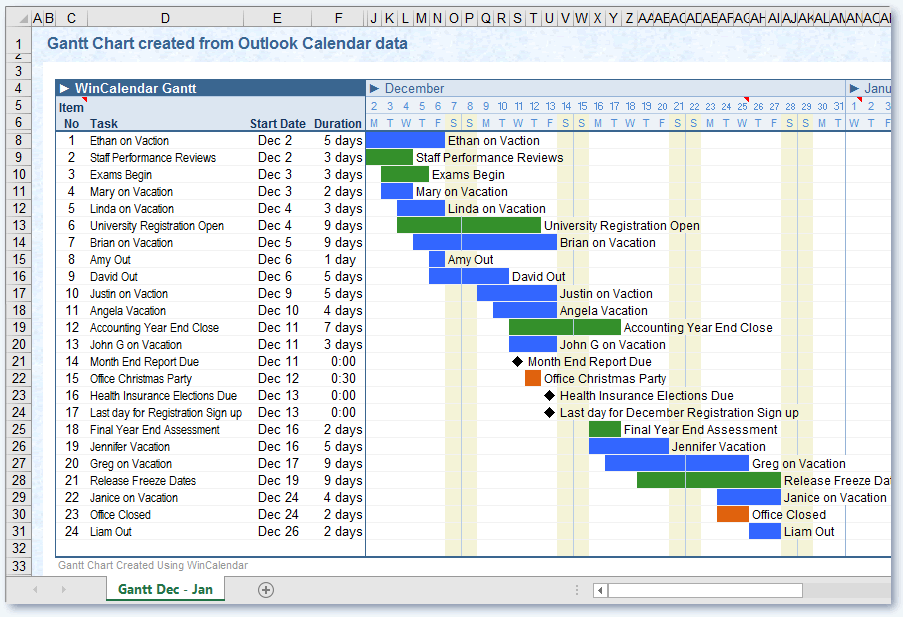
Task: Click the blue Greg on Vacation bar
Action: pyautogui.click(x=676, y=464)
